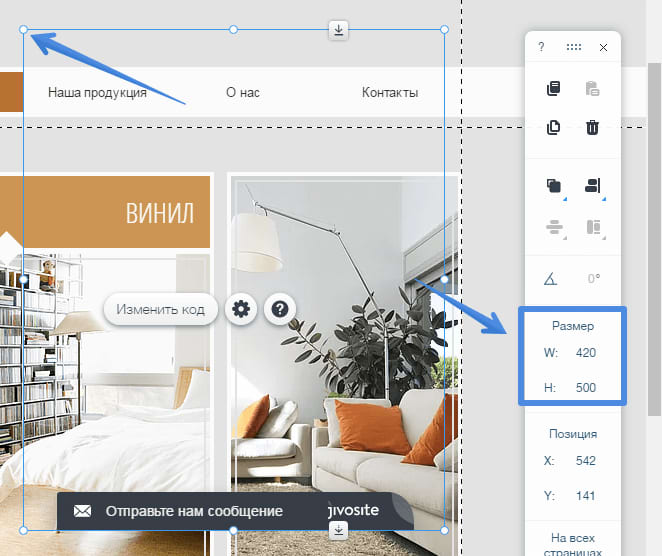
Task: Click the bottom-right selection resize handle
Action: (444, 530)
